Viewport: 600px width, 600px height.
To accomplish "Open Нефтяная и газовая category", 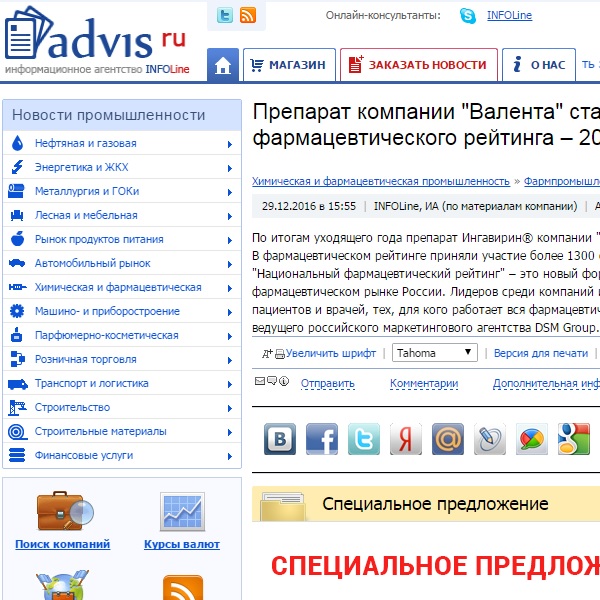I will pyautogui.click(x=85, y=143).
